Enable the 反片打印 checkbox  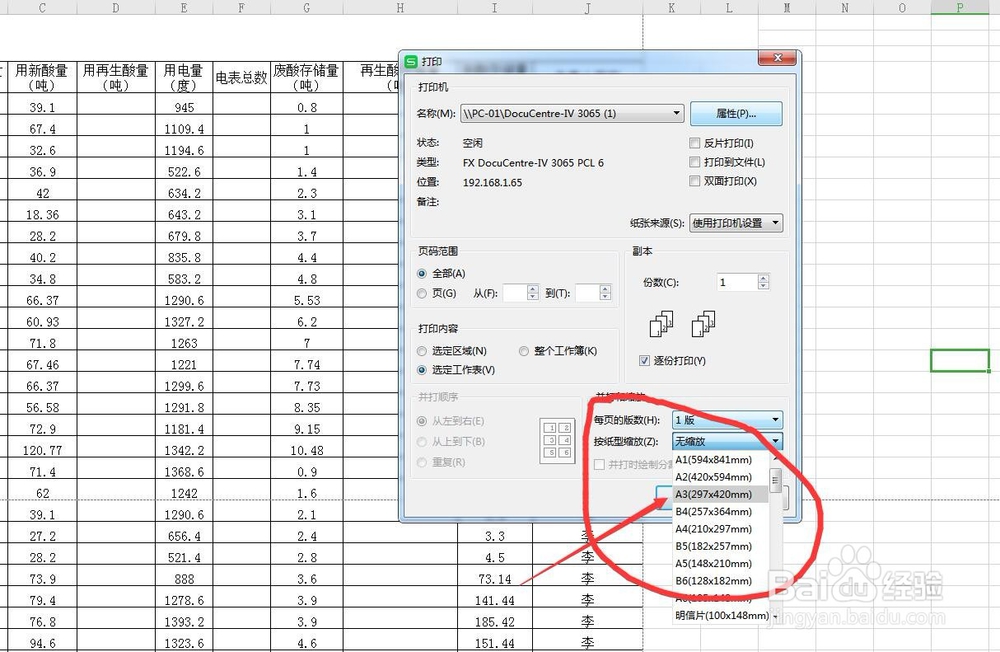(x=694, y=143)
